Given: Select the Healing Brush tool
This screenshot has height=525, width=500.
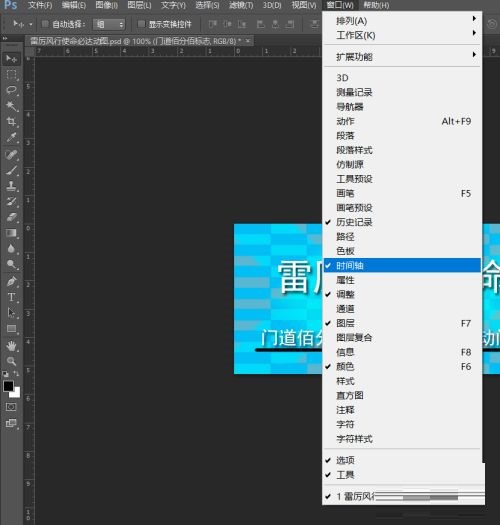Looking at the screenshot, I should click(11, 155).
